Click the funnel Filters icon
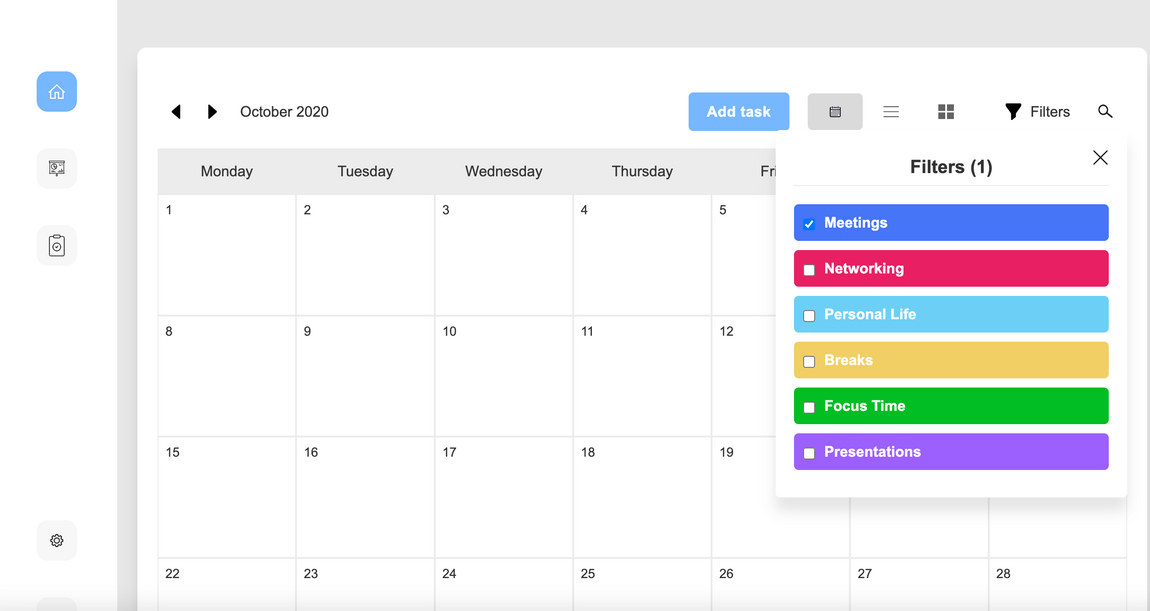The height and width of the screenshot is (611, 1150). click(x=1013, y=111)
